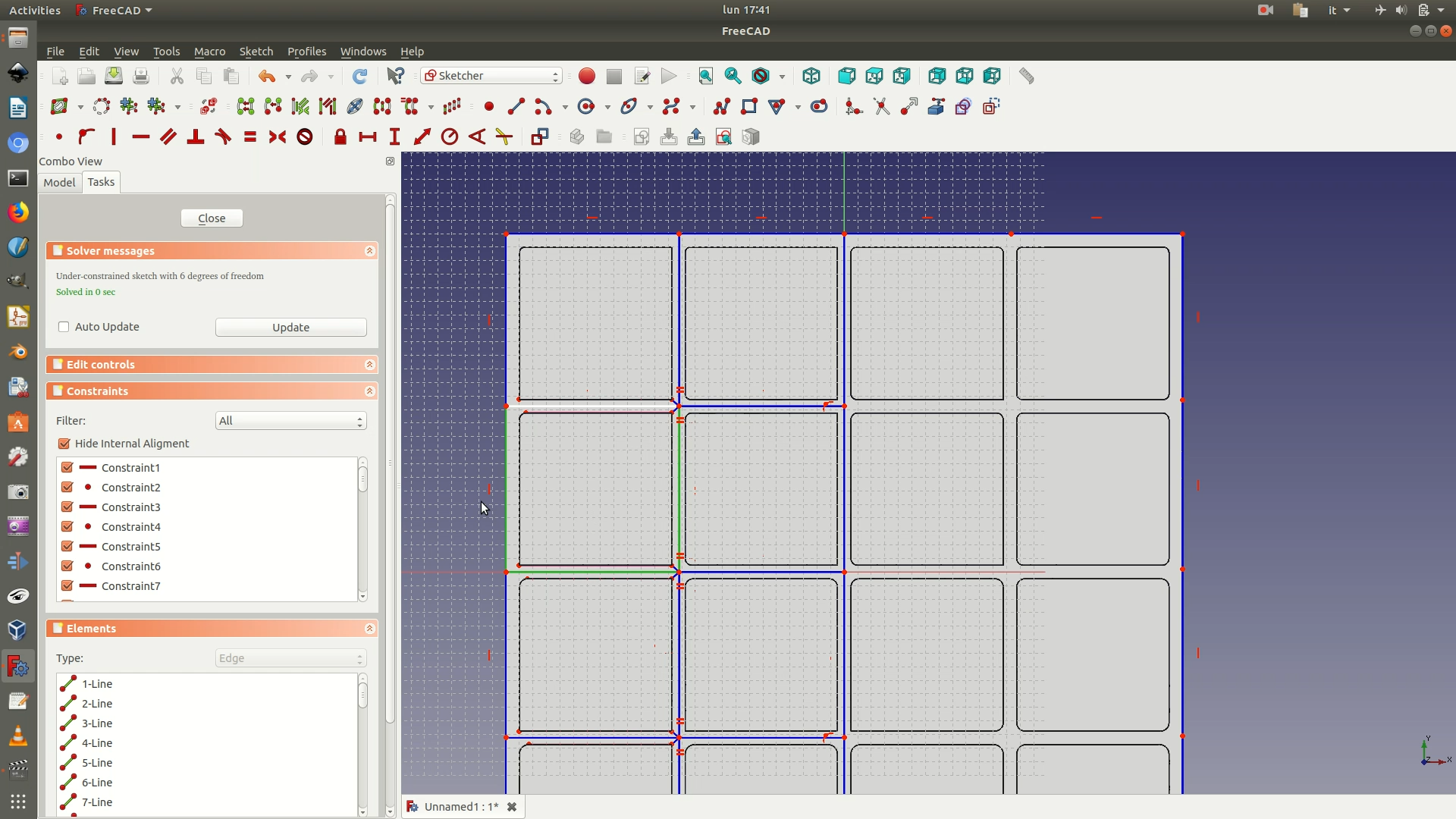Select 4-Line in Elements list
This screenshot has height=819, width=1456.
tap(97, 743)
